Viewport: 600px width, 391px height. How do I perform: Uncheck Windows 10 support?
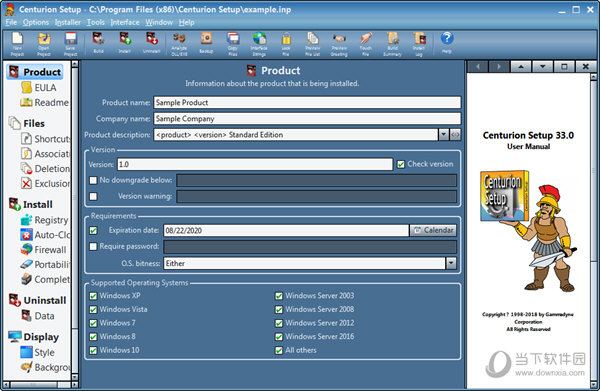93,350
